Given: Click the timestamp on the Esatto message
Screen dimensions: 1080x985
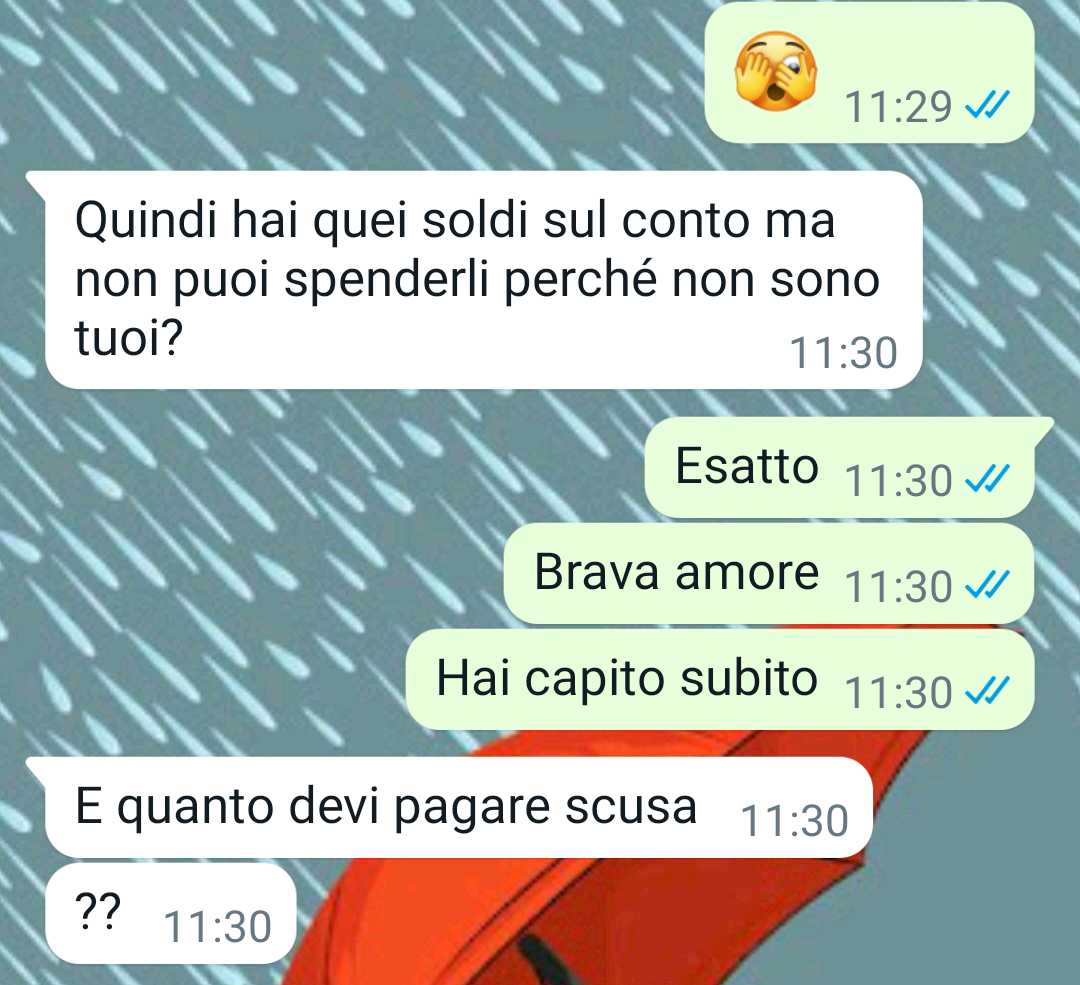Looking at the screenshot, I should point(898,480).
